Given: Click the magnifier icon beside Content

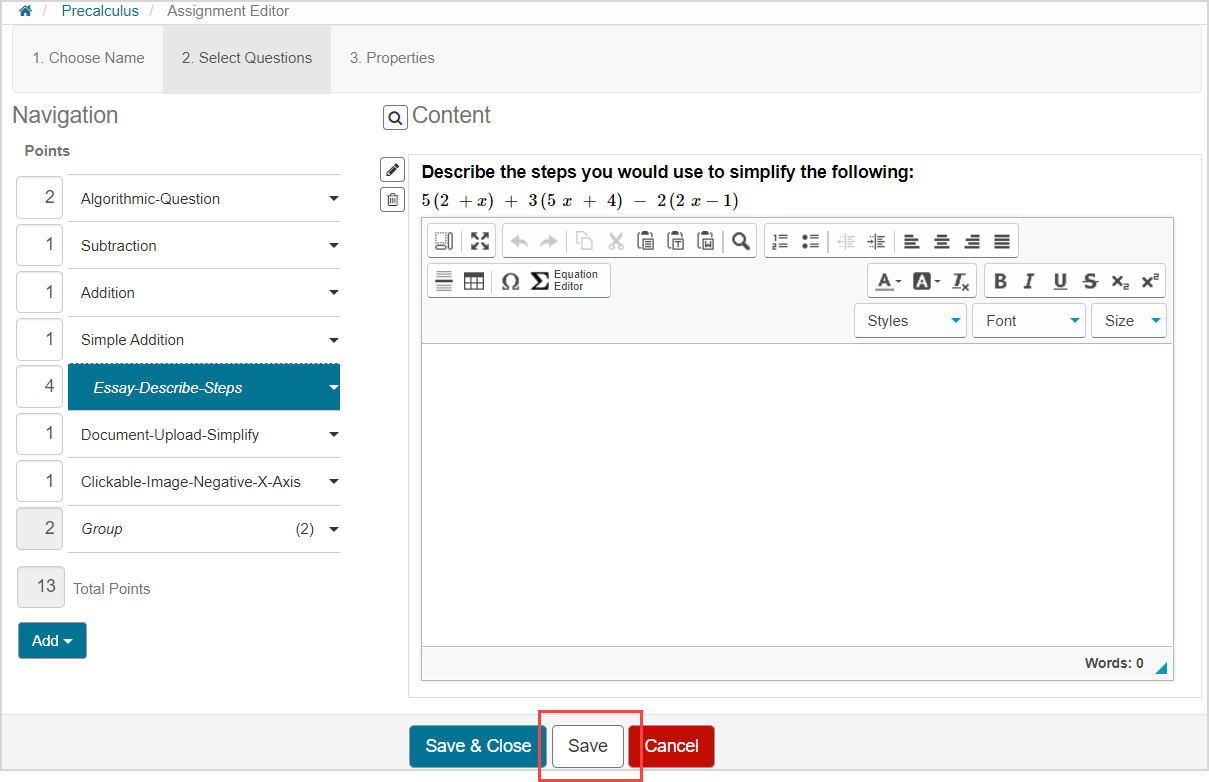Looking at the screenshot, I should pos(395,118).
